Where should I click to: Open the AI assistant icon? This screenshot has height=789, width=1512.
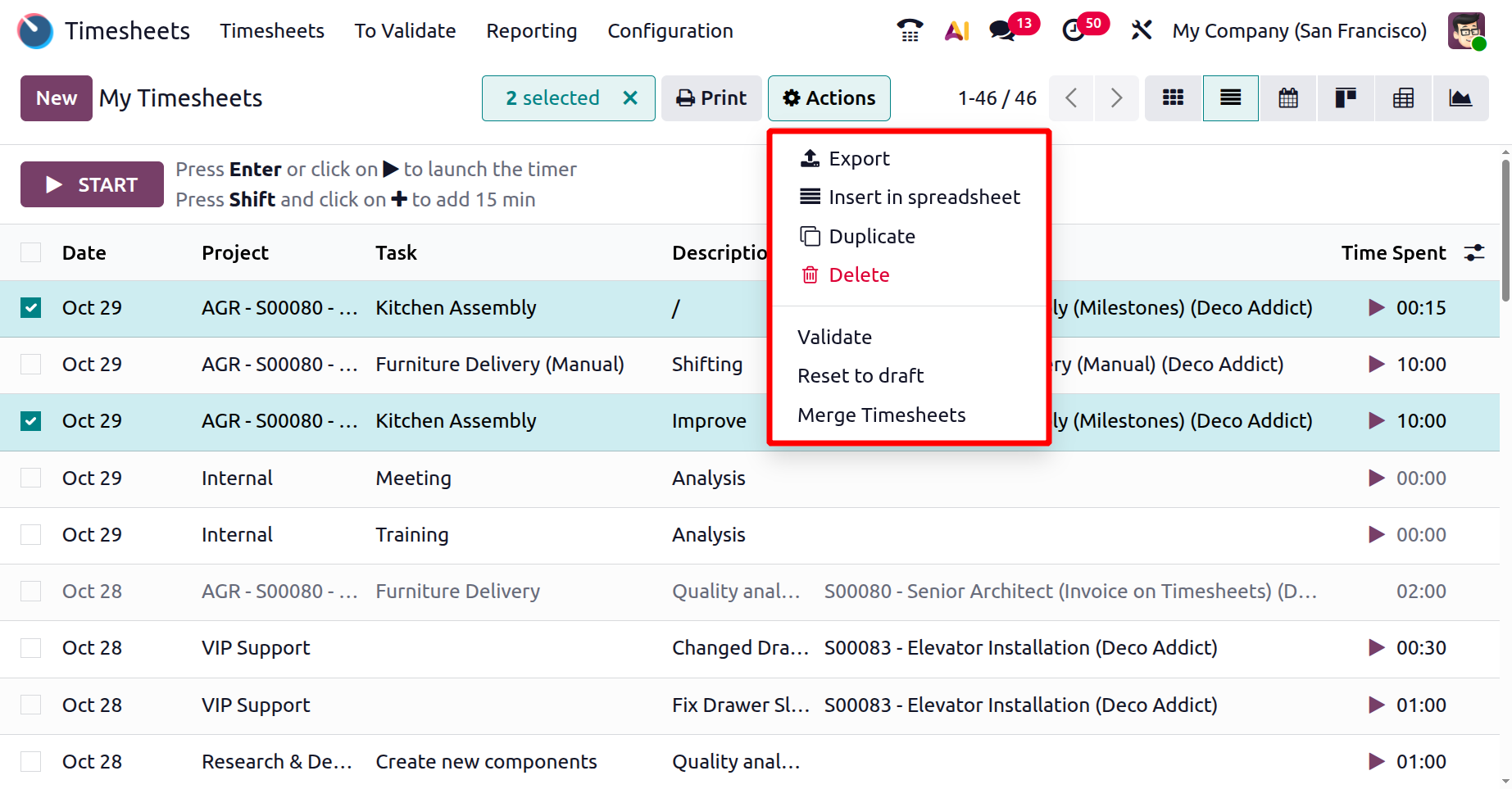click(956, 31)
